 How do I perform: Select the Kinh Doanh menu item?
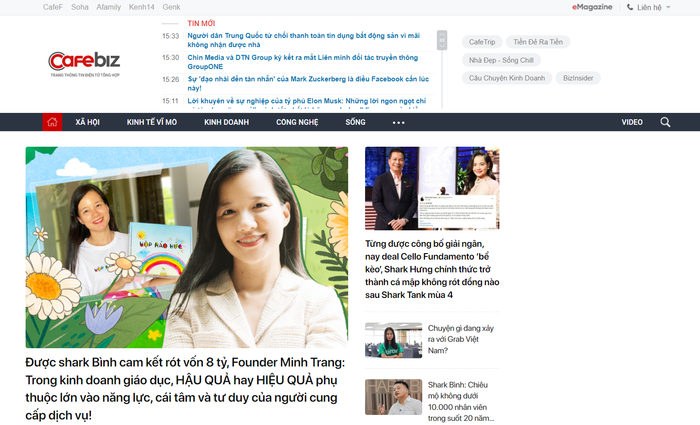click(x=226, y=122)
